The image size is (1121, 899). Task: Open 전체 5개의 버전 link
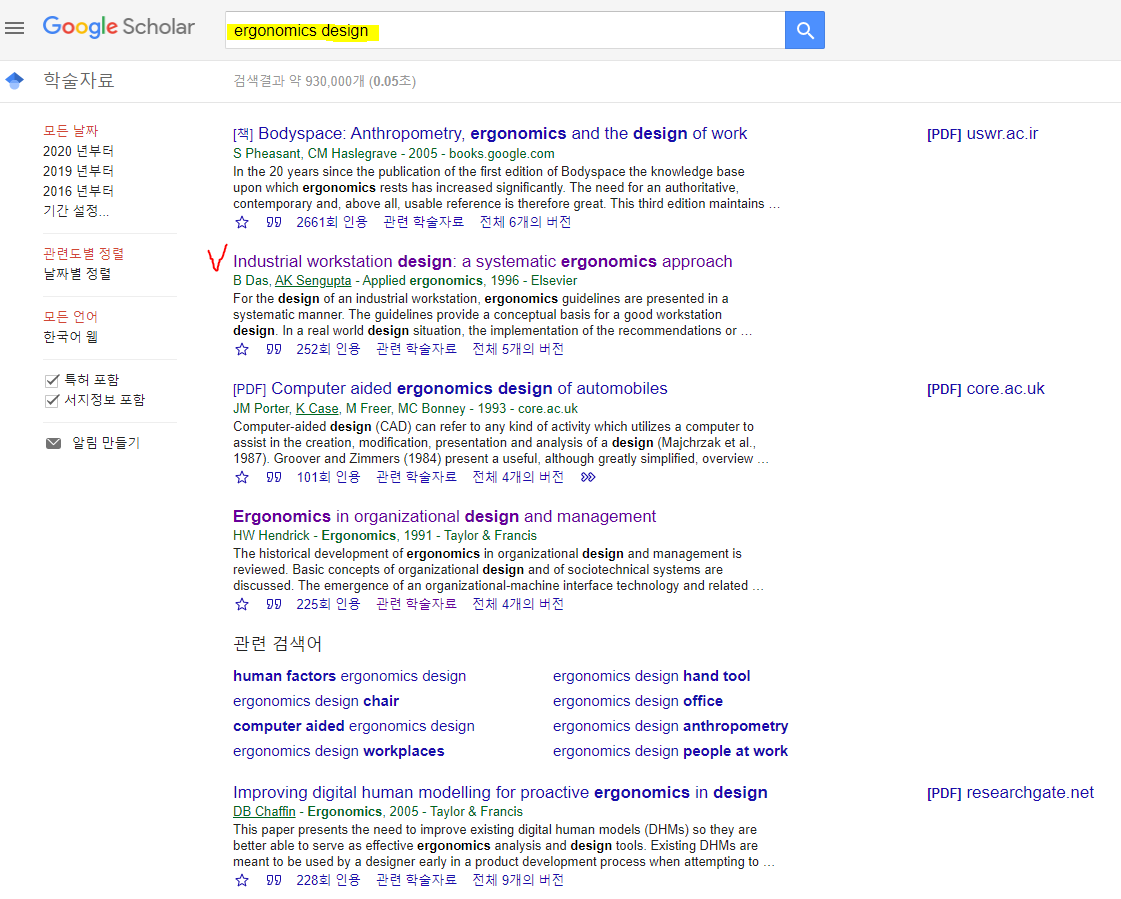(518, 349)
